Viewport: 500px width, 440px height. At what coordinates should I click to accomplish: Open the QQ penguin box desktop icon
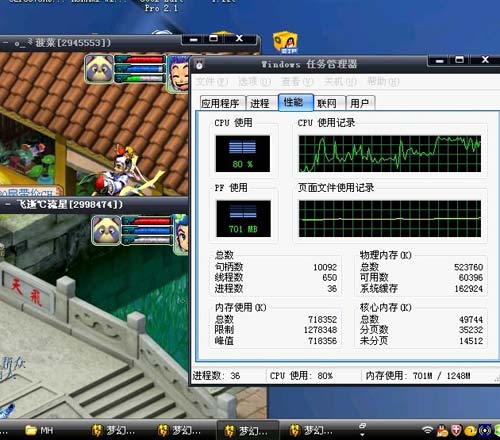285,42
